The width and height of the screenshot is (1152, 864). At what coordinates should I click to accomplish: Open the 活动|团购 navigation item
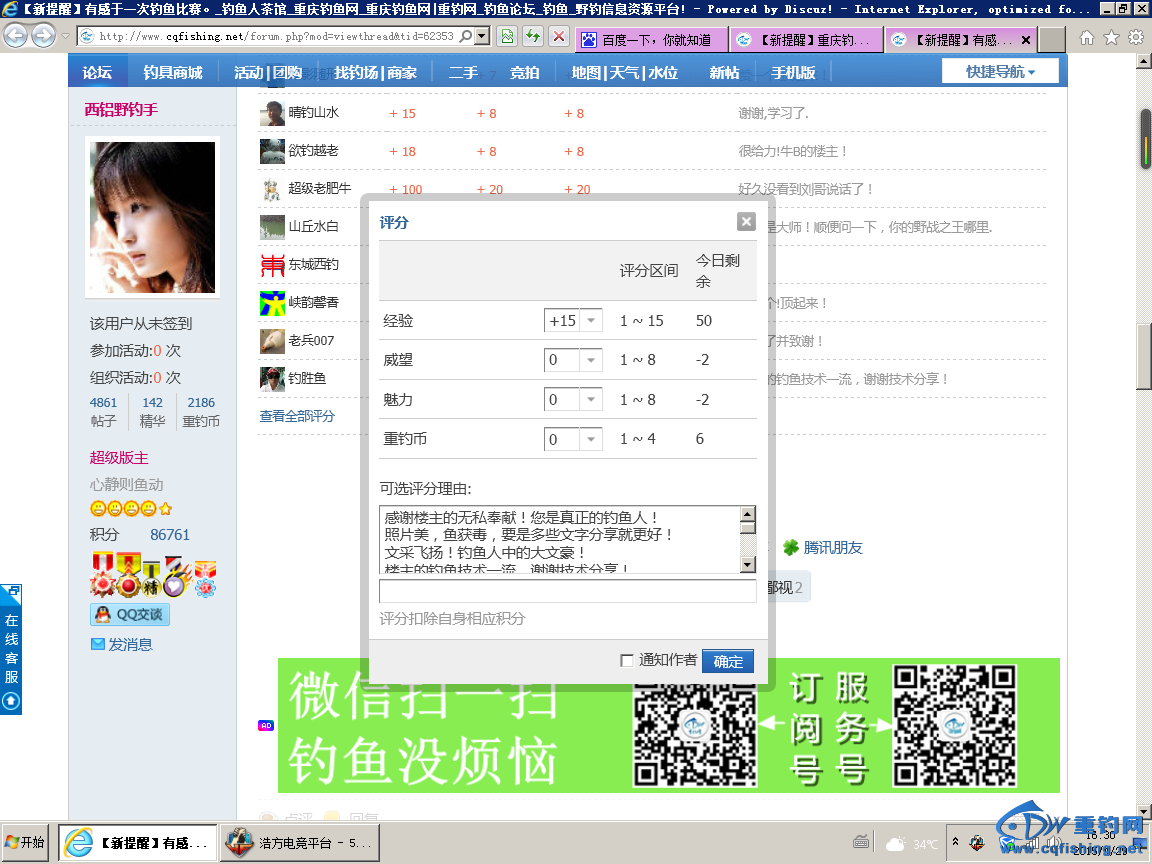point(267,72)
